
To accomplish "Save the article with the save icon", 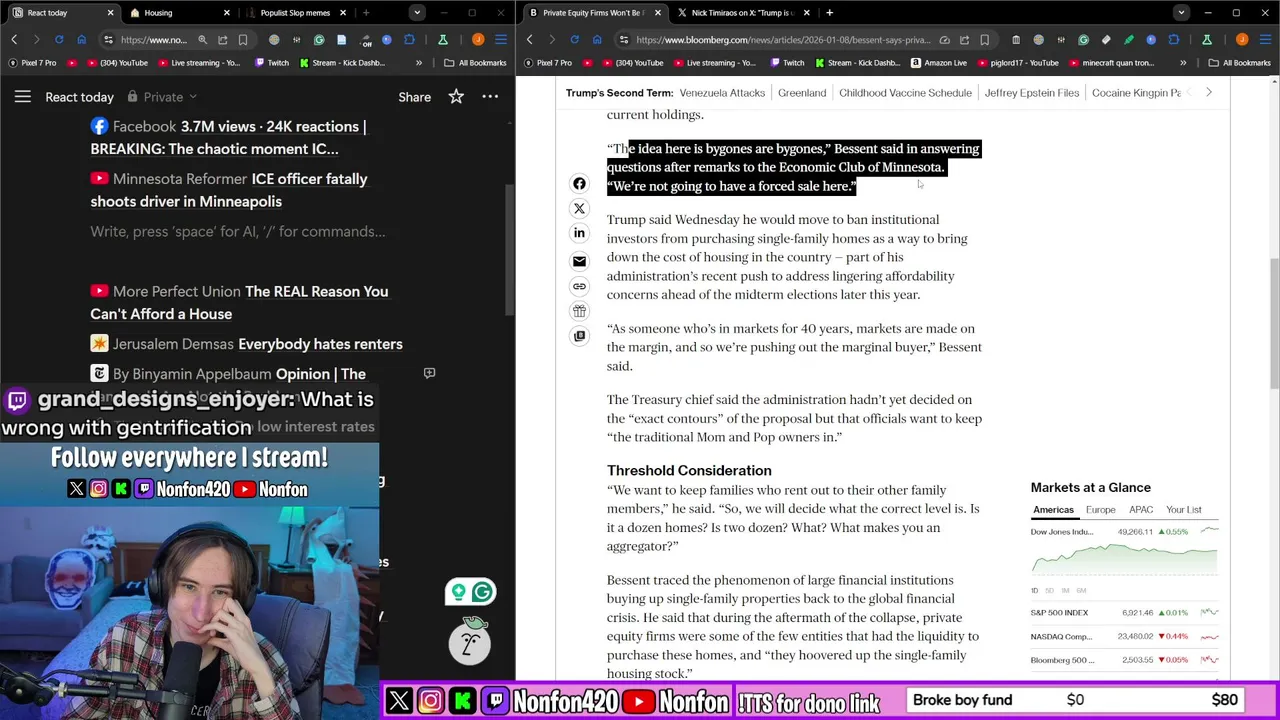I will [579, 336].
